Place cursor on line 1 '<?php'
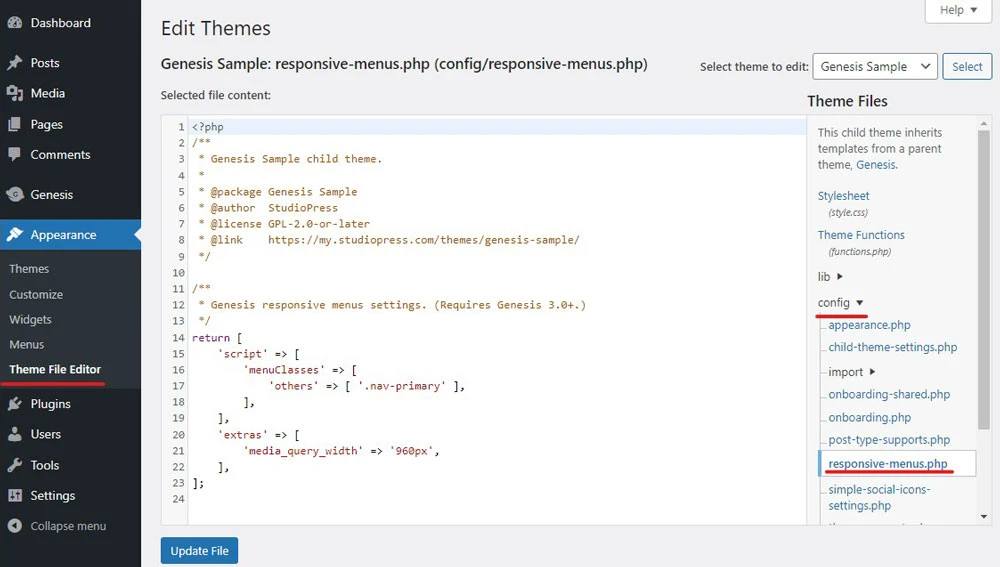This screenshot has width=1000, height=567. coord(208,126)
